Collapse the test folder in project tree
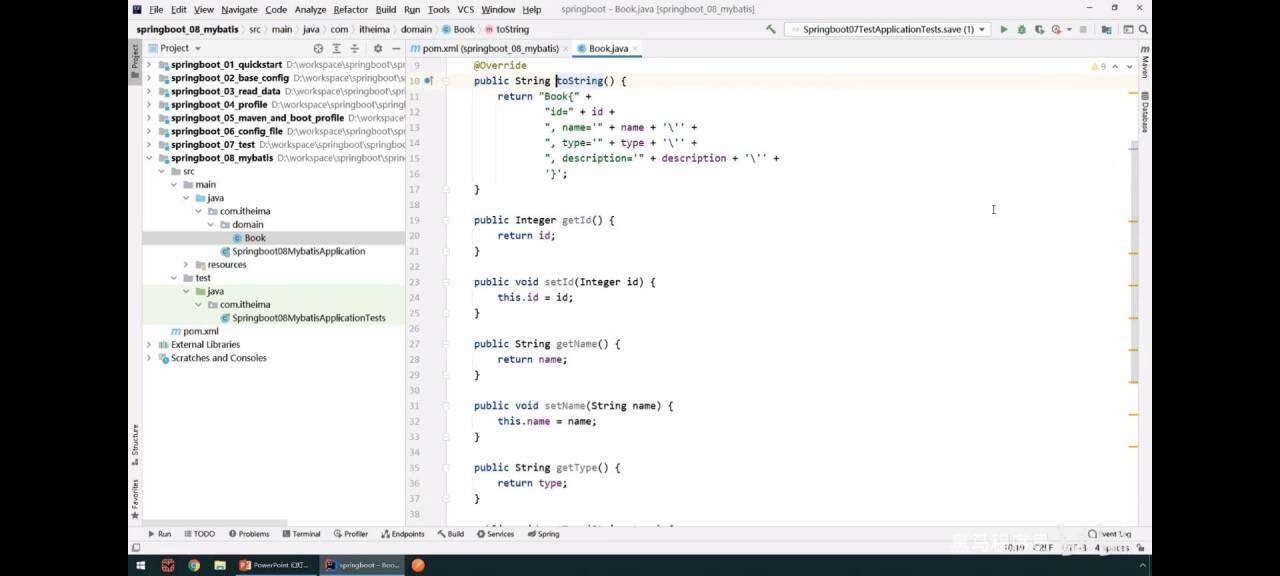 pos(173,278)
